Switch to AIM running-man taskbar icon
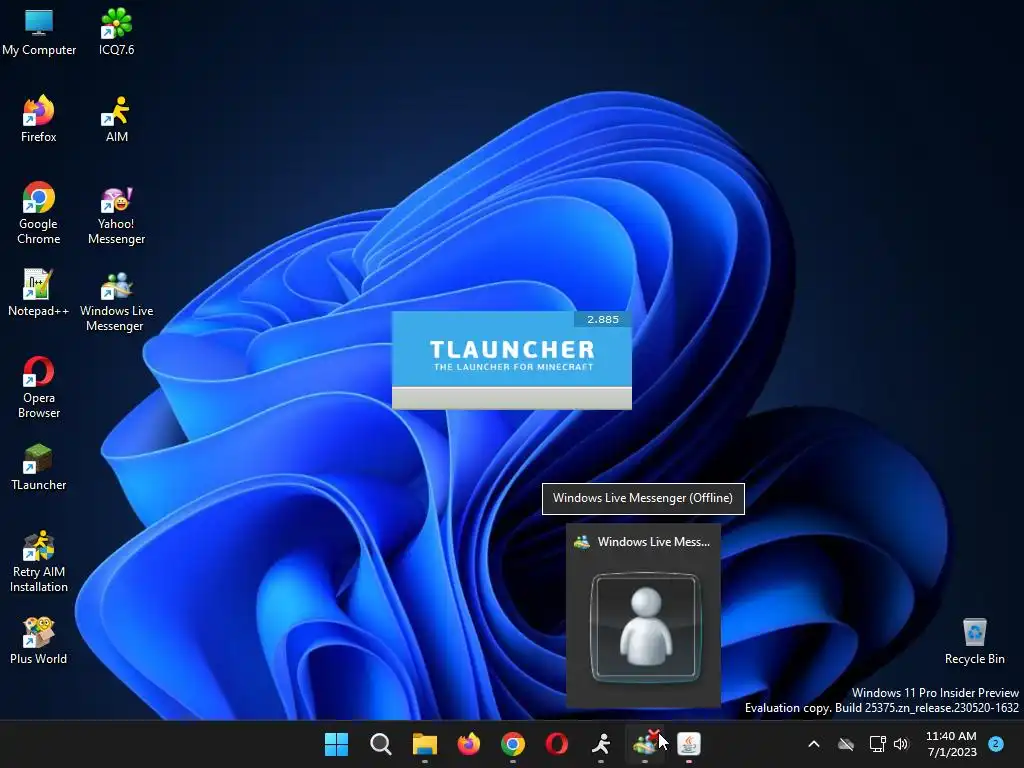 pyautogui.click(x=601, y=744)
